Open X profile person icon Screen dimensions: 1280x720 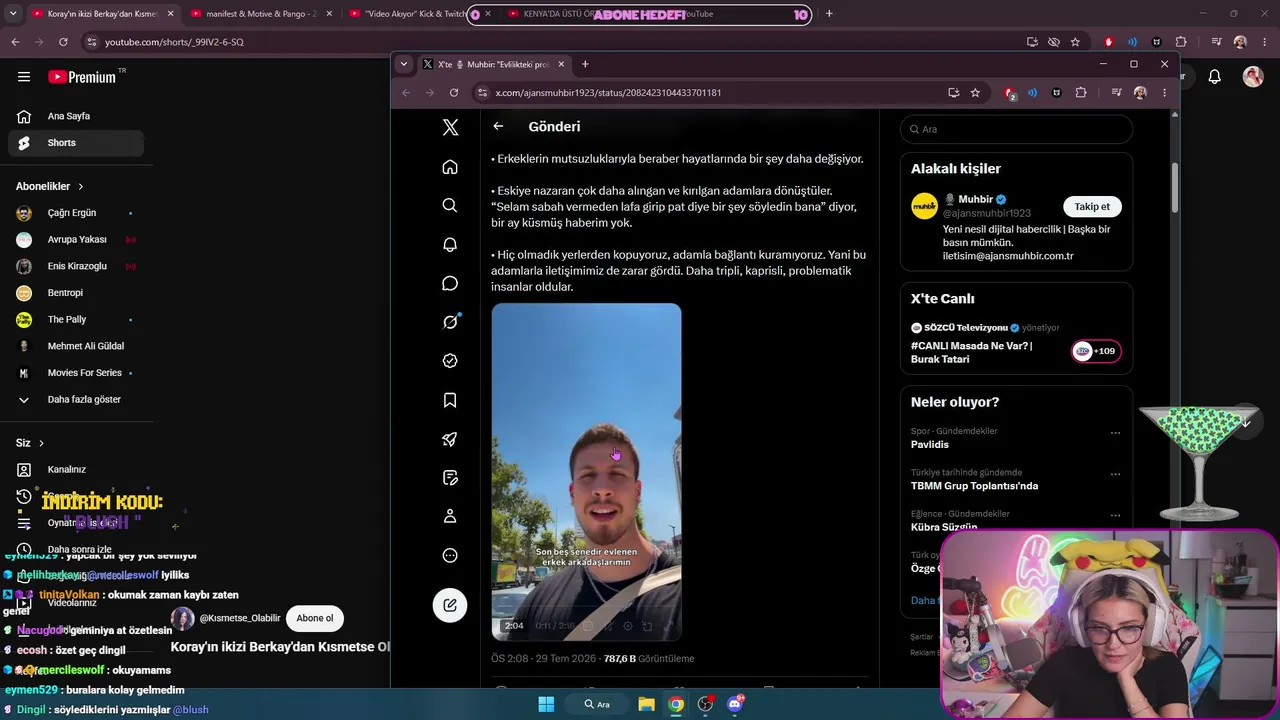point(450,516)
